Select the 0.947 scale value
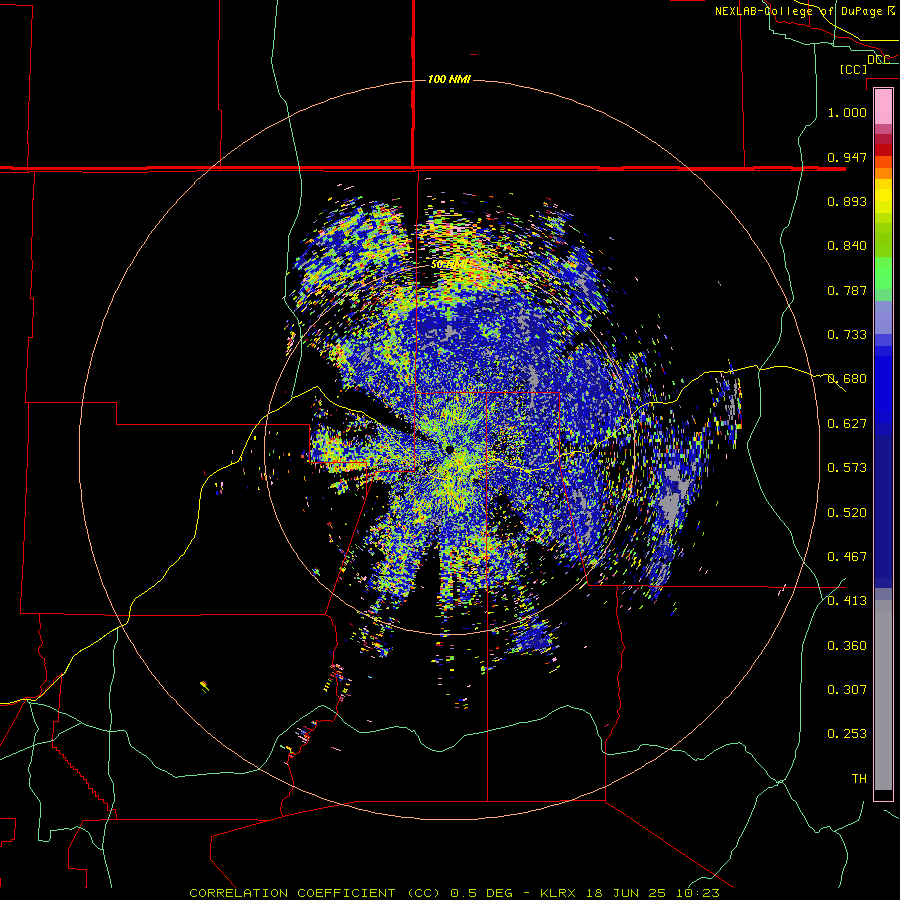This screenshot has width=900, height=900. [847, 157]
